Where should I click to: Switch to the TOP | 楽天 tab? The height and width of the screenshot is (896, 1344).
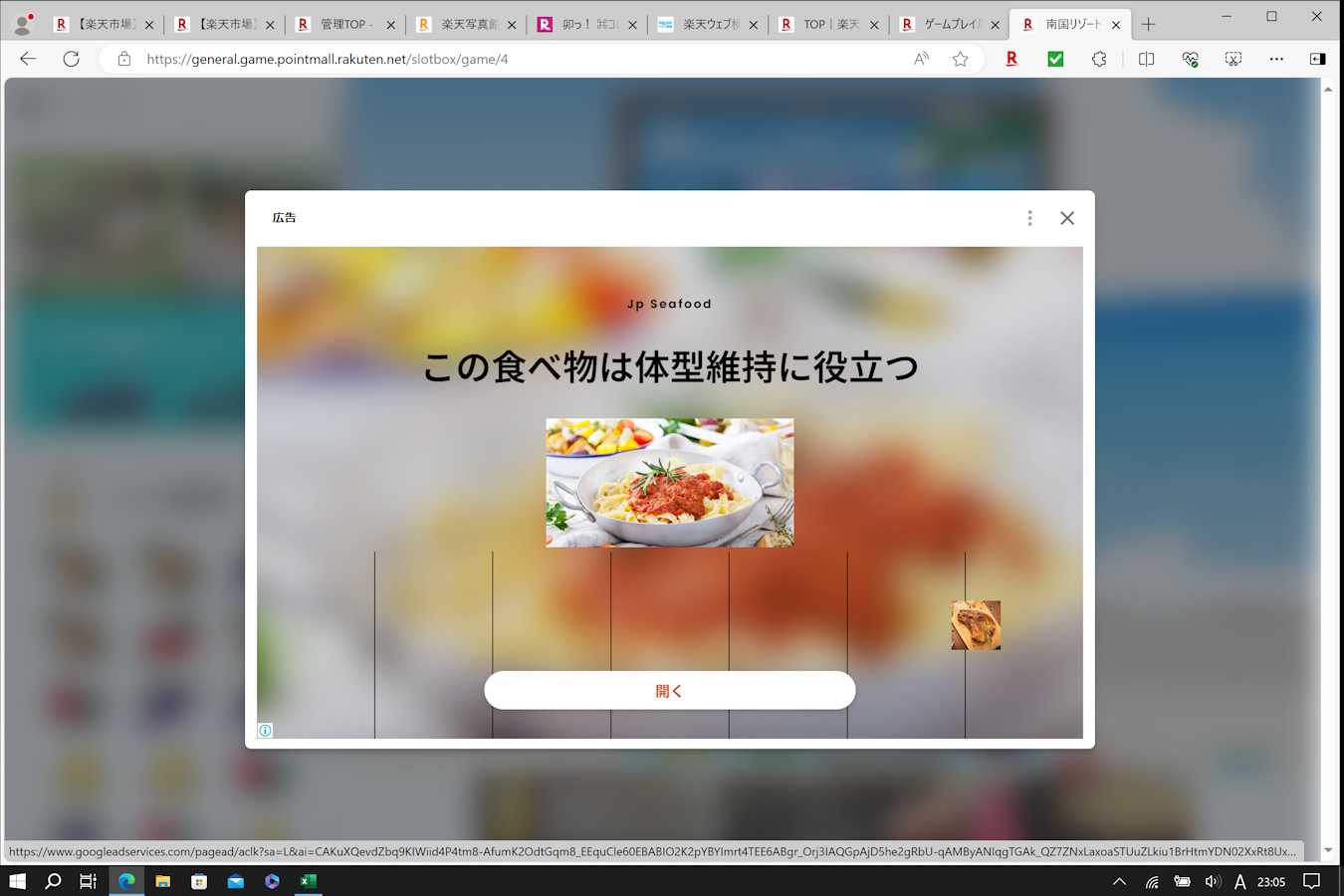[x=828, y=24]
